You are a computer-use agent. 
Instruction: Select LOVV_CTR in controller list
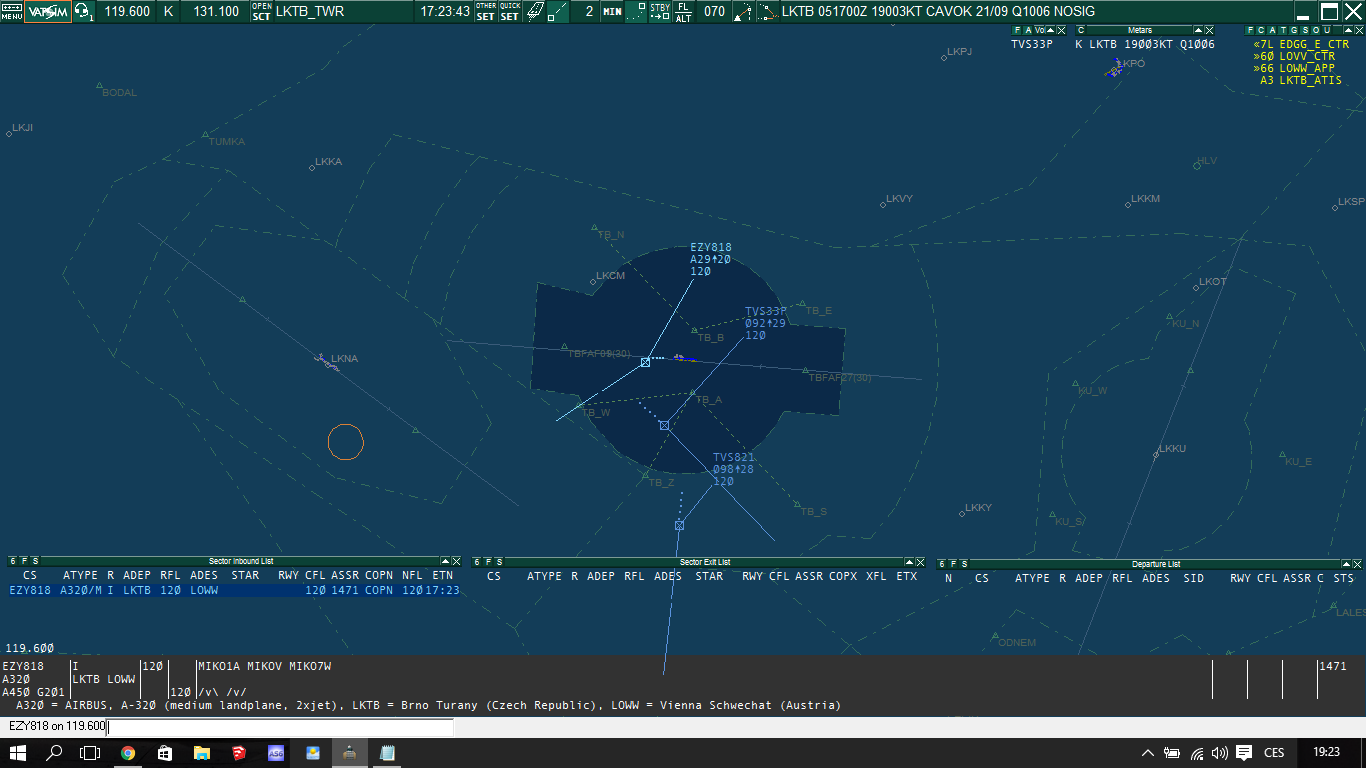[x=1294, y=56]
